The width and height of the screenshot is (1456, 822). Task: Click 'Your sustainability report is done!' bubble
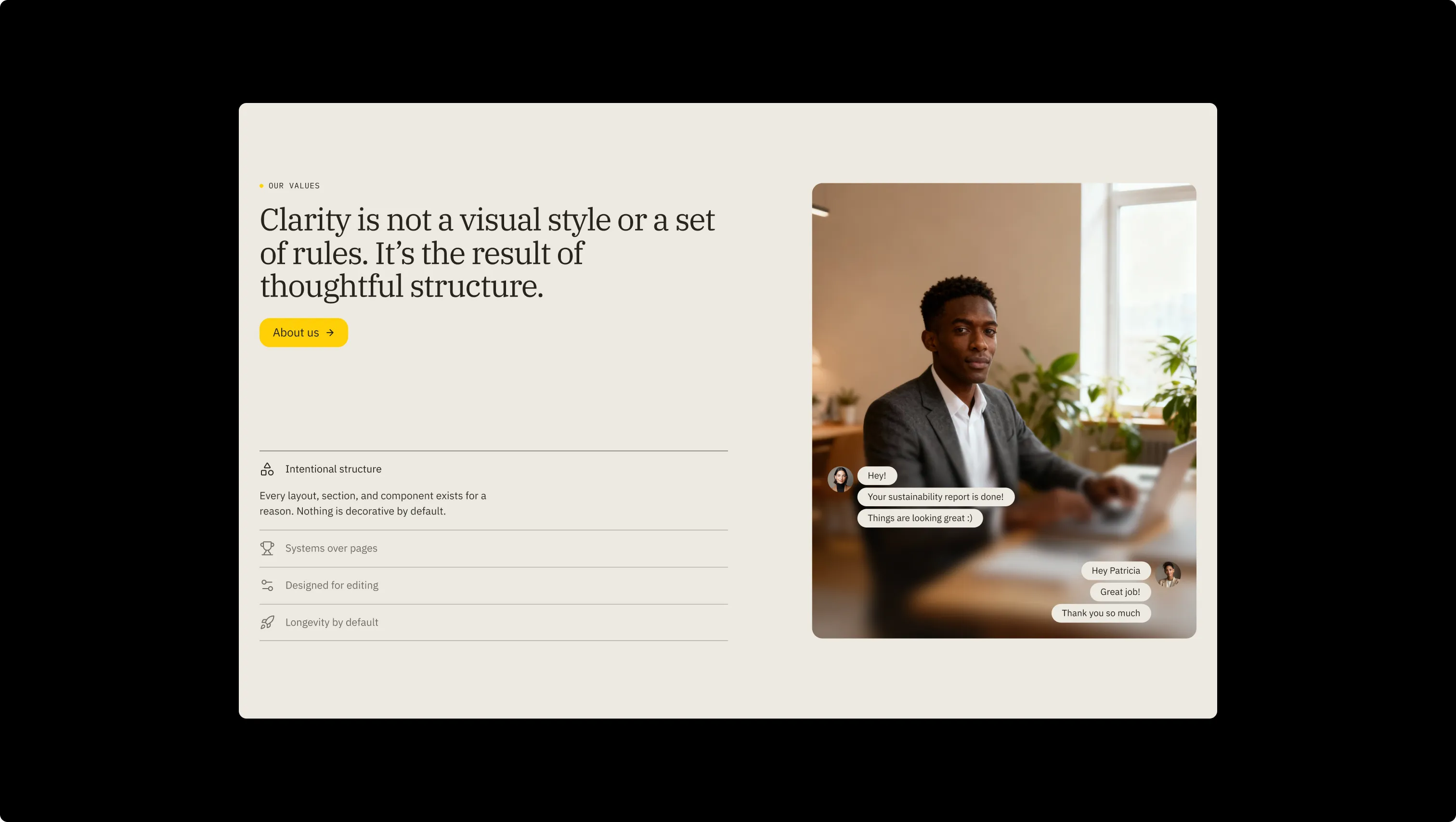point(936,497)
